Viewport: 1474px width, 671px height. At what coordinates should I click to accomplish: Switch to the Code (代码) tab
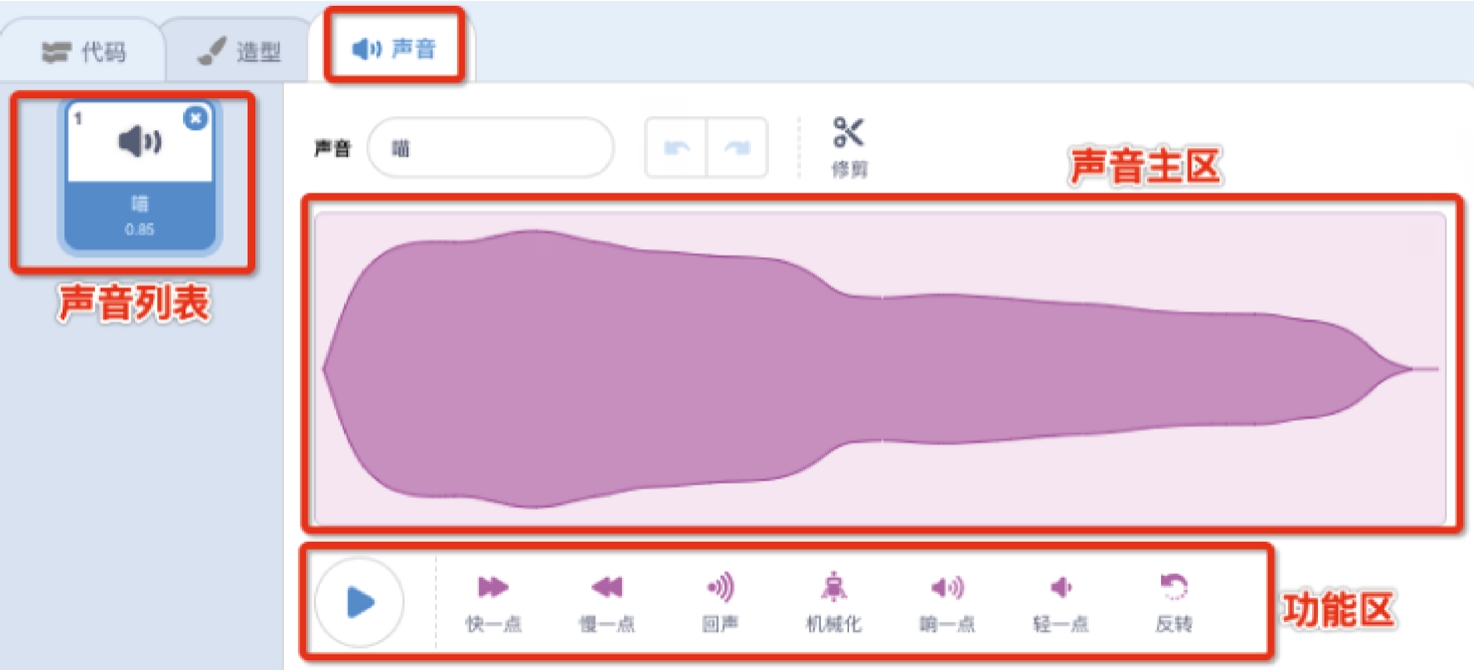click(x=84, y=52)
